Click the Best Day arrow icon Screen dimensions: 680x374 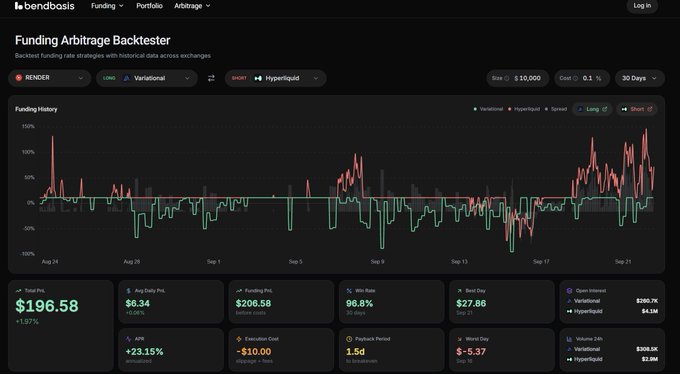pos(459,291)
